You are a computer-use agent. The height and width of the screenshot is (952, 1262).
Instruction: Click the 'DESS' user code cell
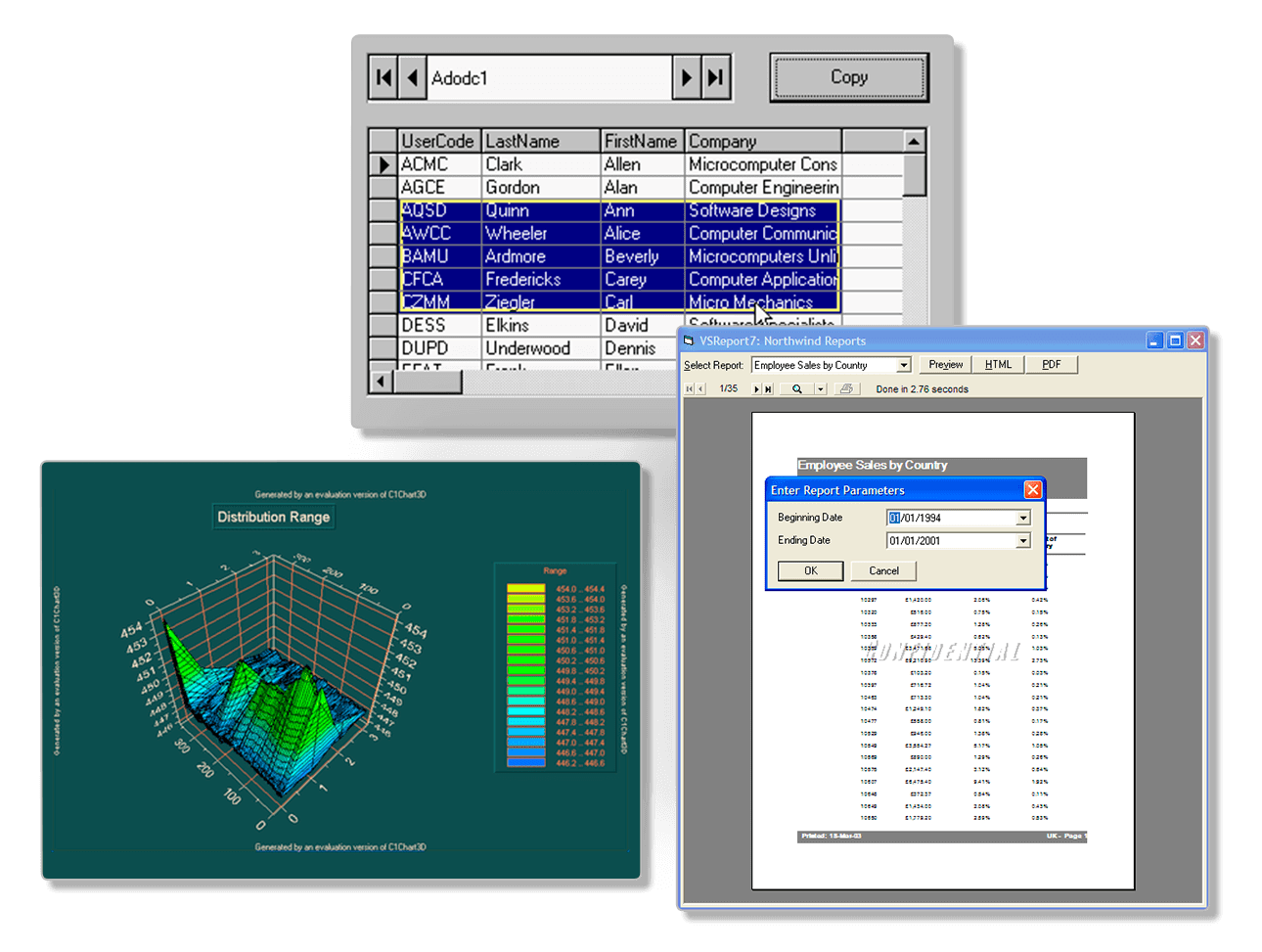point(439,325)
